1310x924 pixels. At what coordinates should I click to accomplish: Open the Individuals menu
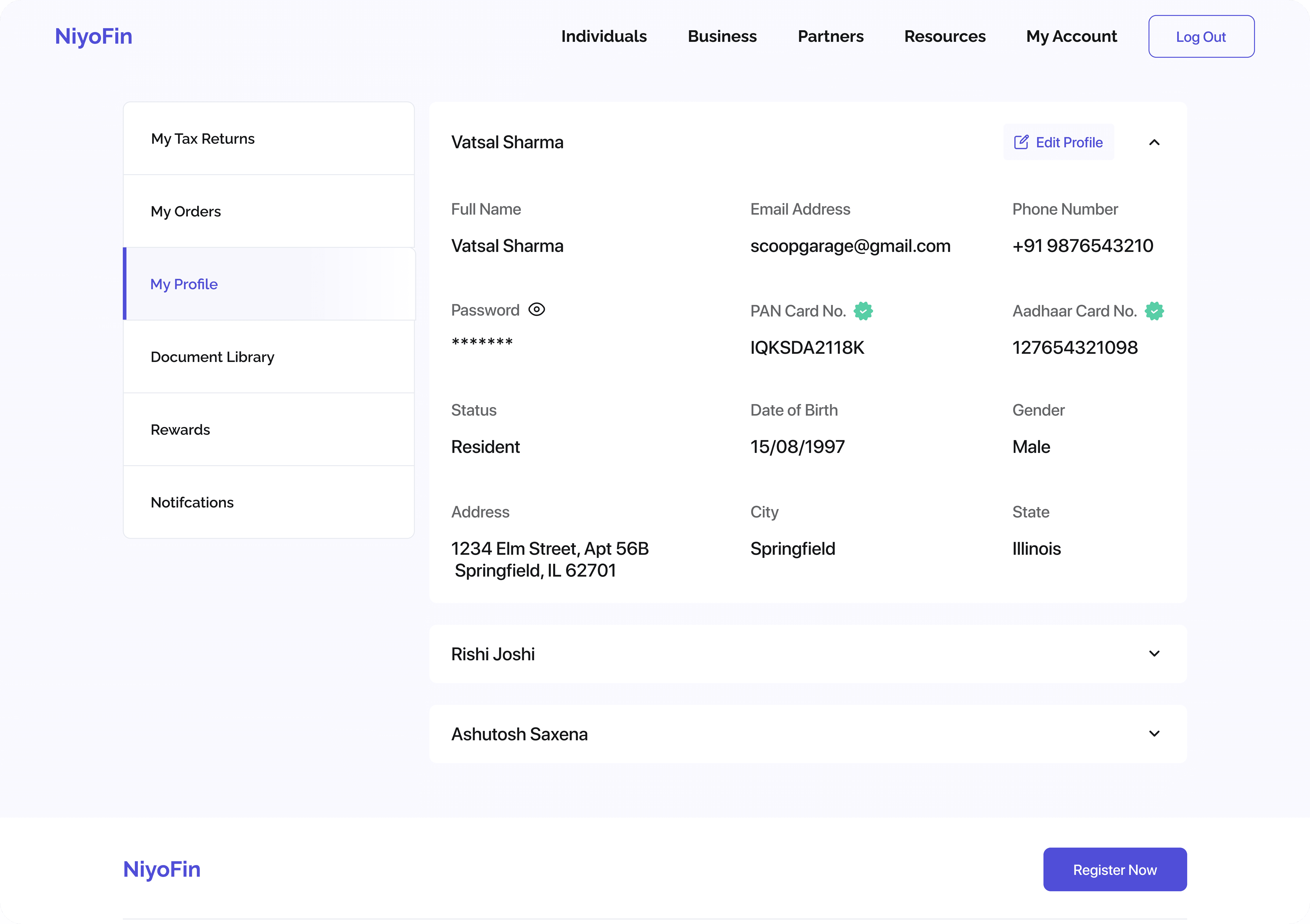[x=604, y=37]
